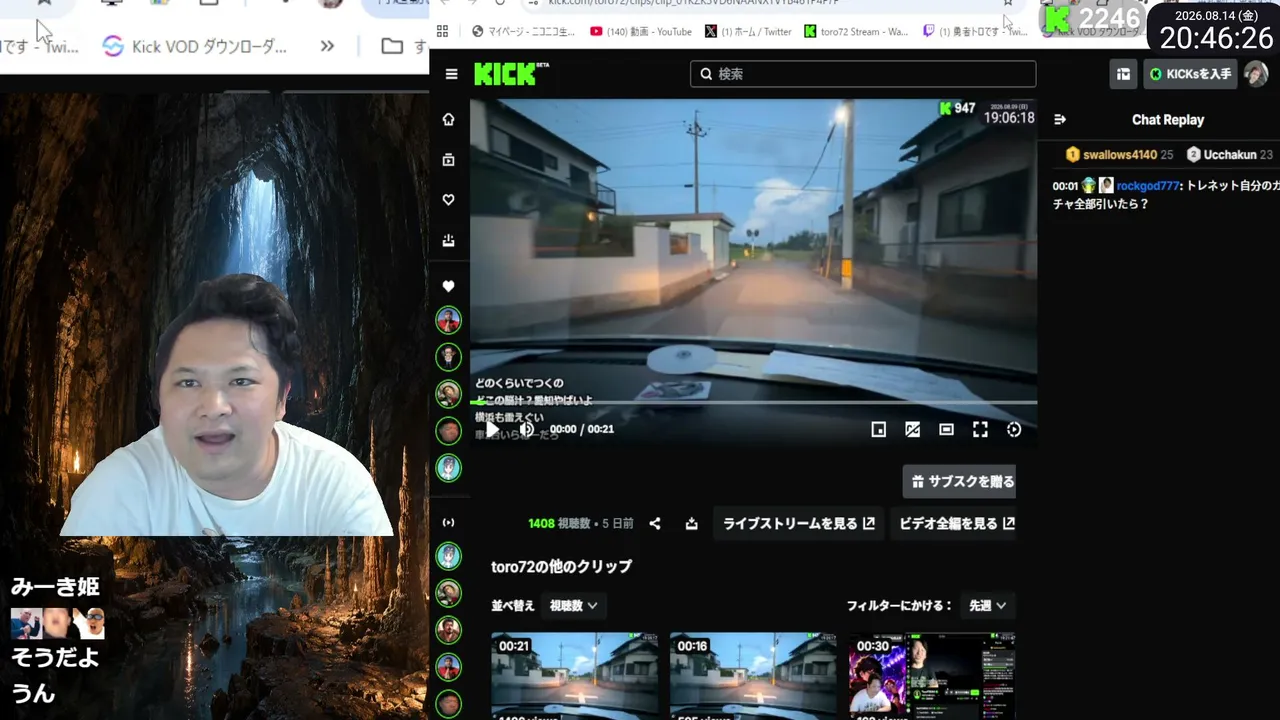This screenshot has width=1280, height=720.
Task: Open the YouTube 動画 bookmark
Action: click(641, 31)
